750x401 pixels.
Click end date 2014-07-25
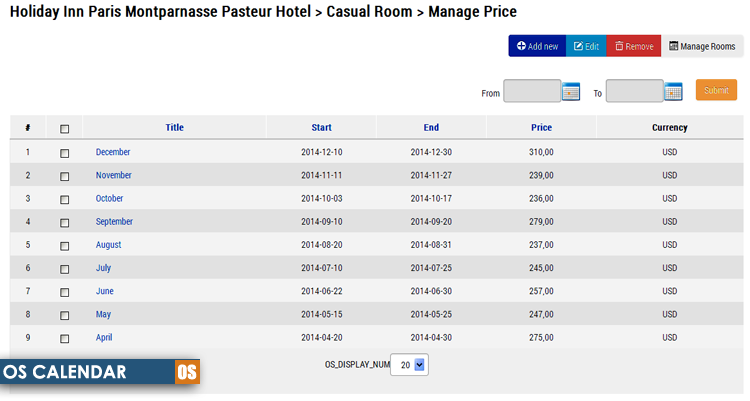[431, 268]
